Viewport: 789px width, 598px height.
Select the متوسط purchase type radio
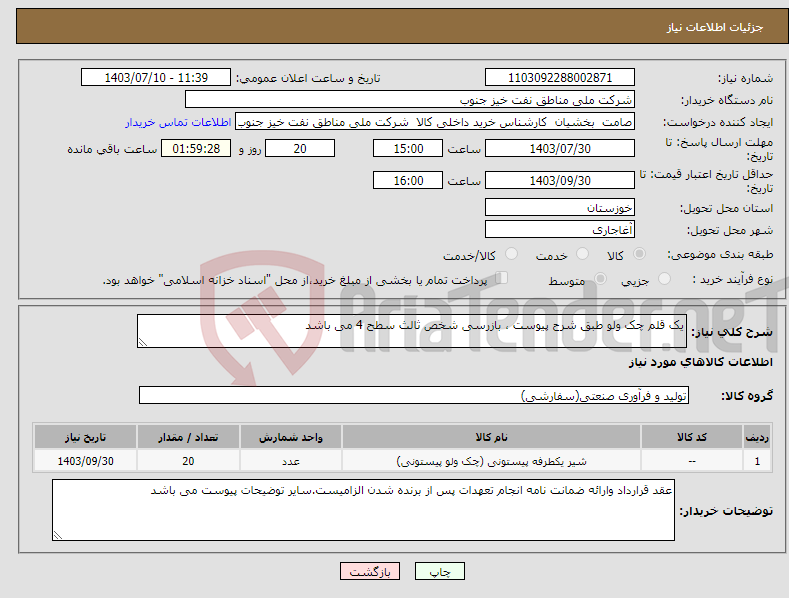tap(600, 278)
